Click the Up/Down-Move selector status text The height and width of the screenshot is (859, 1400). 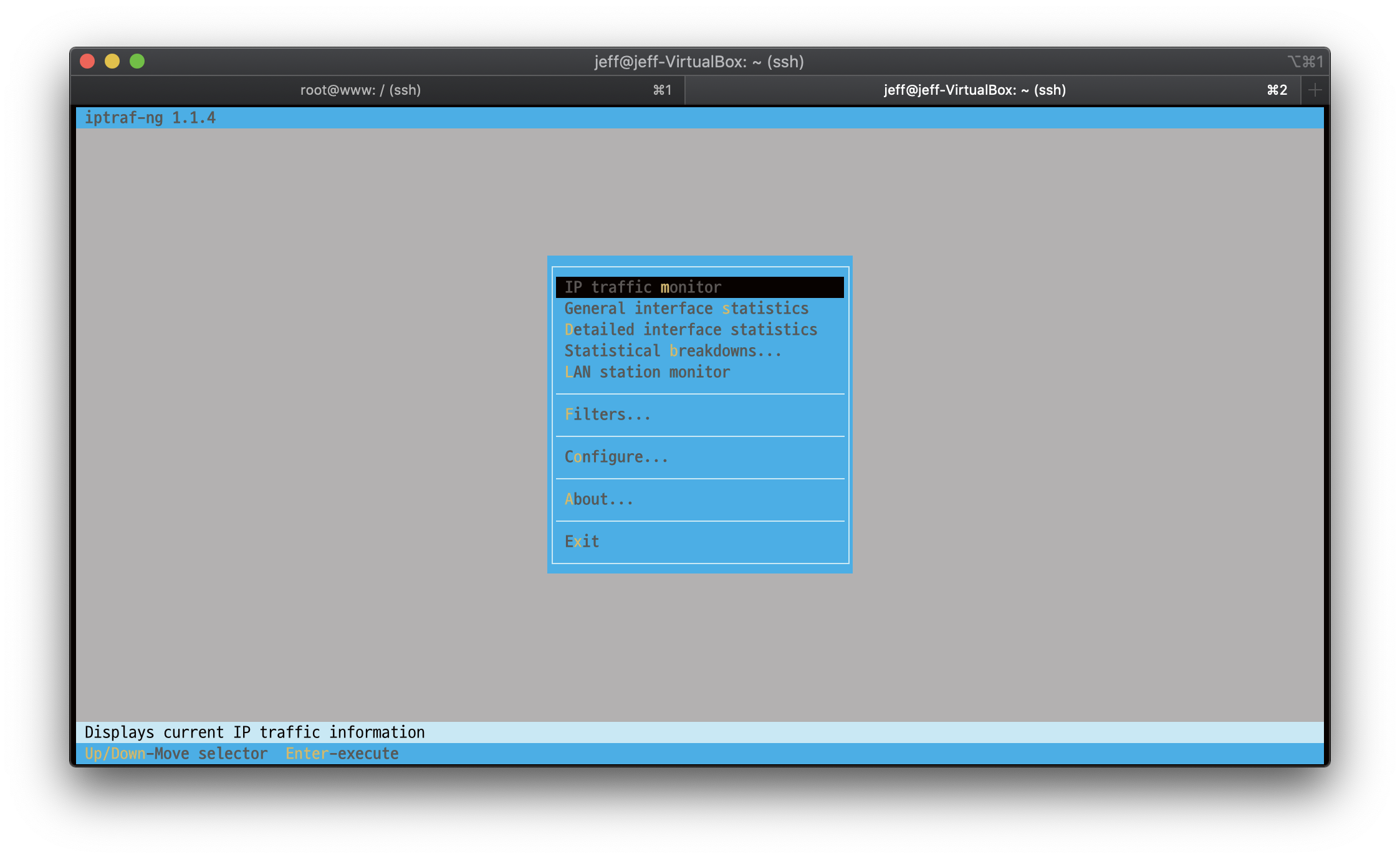click(177, 753)
